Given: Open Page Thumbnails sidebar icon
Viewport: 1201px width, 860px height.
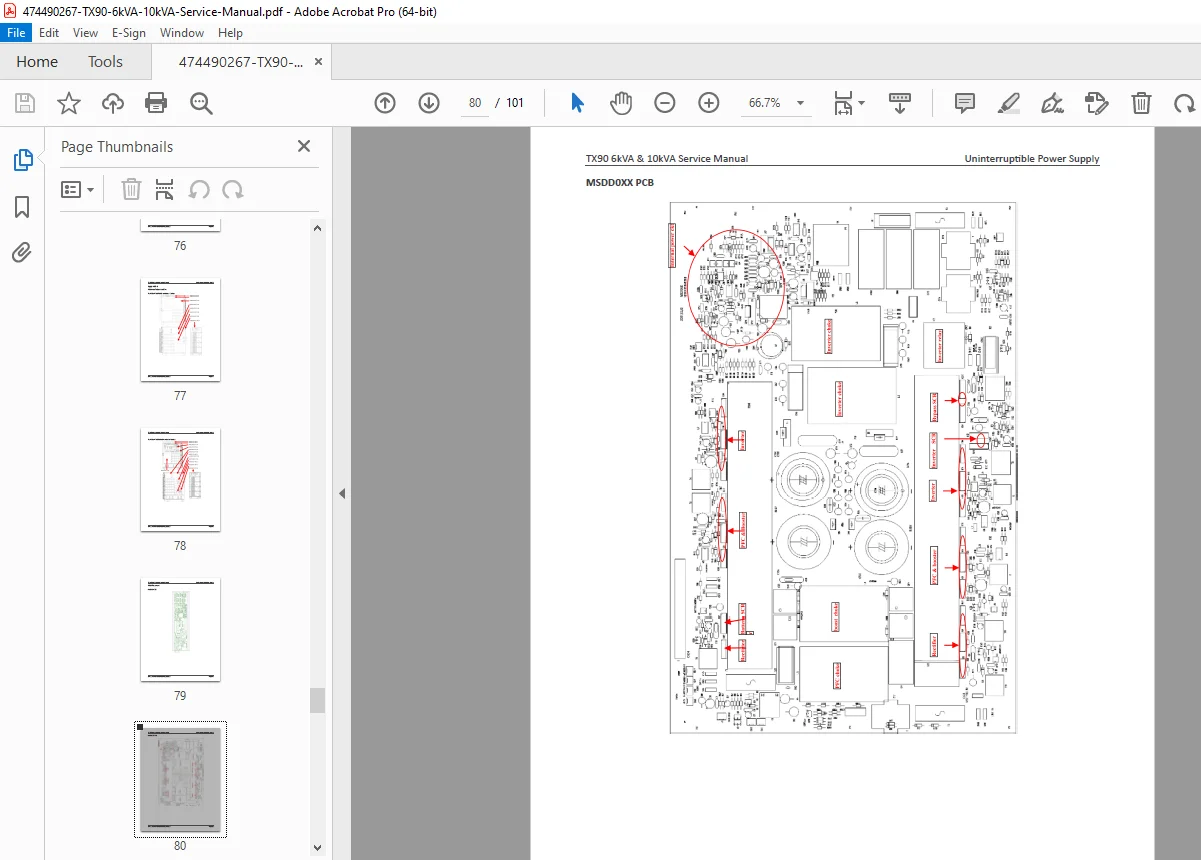Looking at the screenshot, I should pos(22,160).
